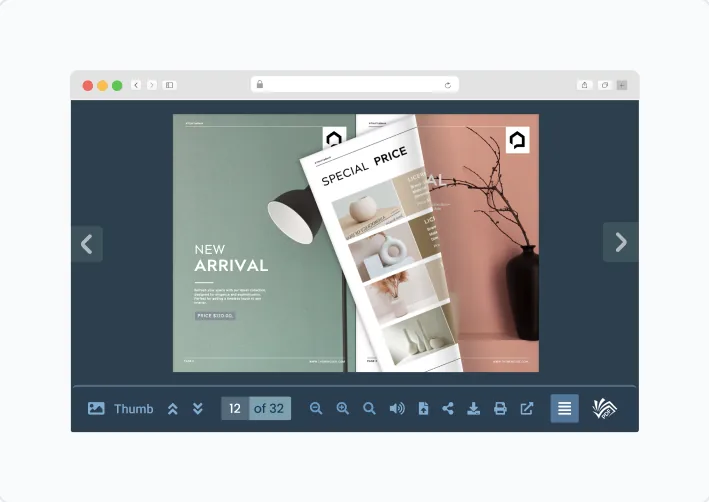Reload the page with refresh icon
709x502 pixels.
(x=448, y=85)
